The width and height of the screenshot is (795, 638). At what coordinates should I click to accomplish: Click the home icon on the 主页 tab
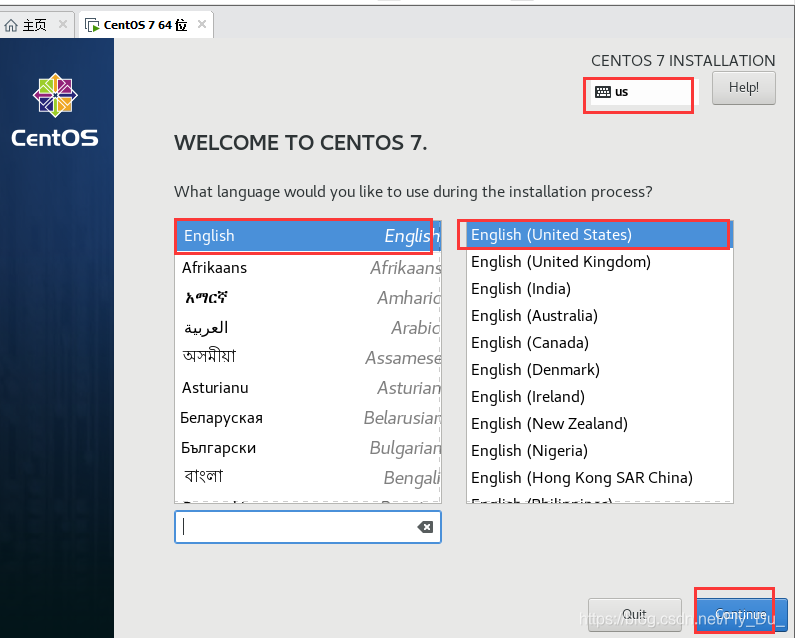tap(11, 25)
